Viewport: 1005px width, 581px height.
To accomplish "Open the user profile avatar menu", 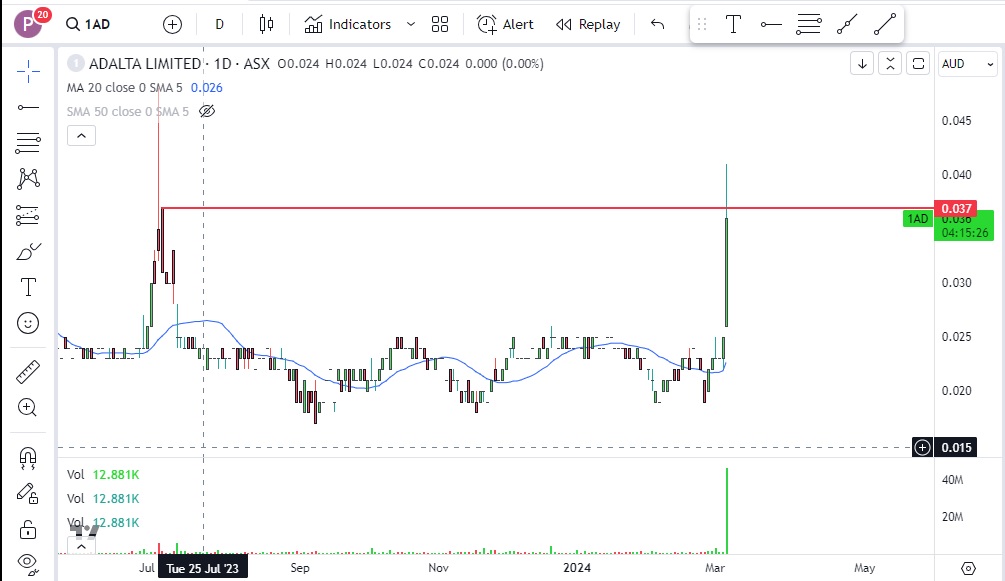I will click(x=28, y=24).
